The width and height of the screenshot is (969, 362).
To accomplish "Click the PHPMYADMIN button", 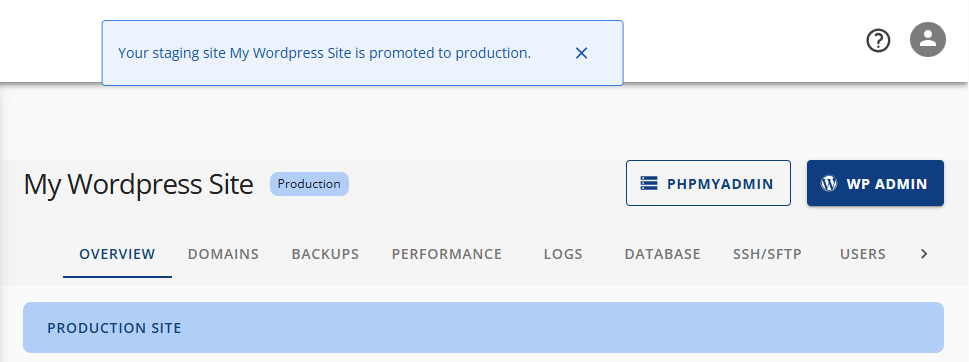I will pyautogui.click(x=708, y=183).
